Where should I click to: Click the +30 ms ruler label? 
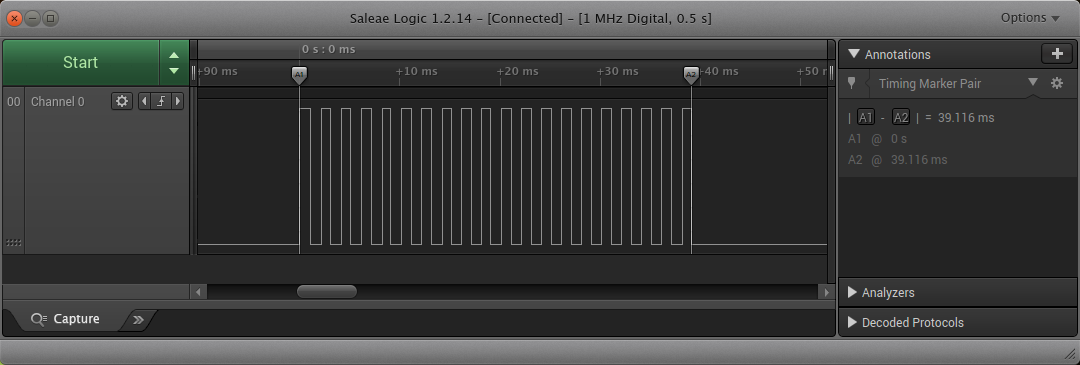(x=617, y=72)
